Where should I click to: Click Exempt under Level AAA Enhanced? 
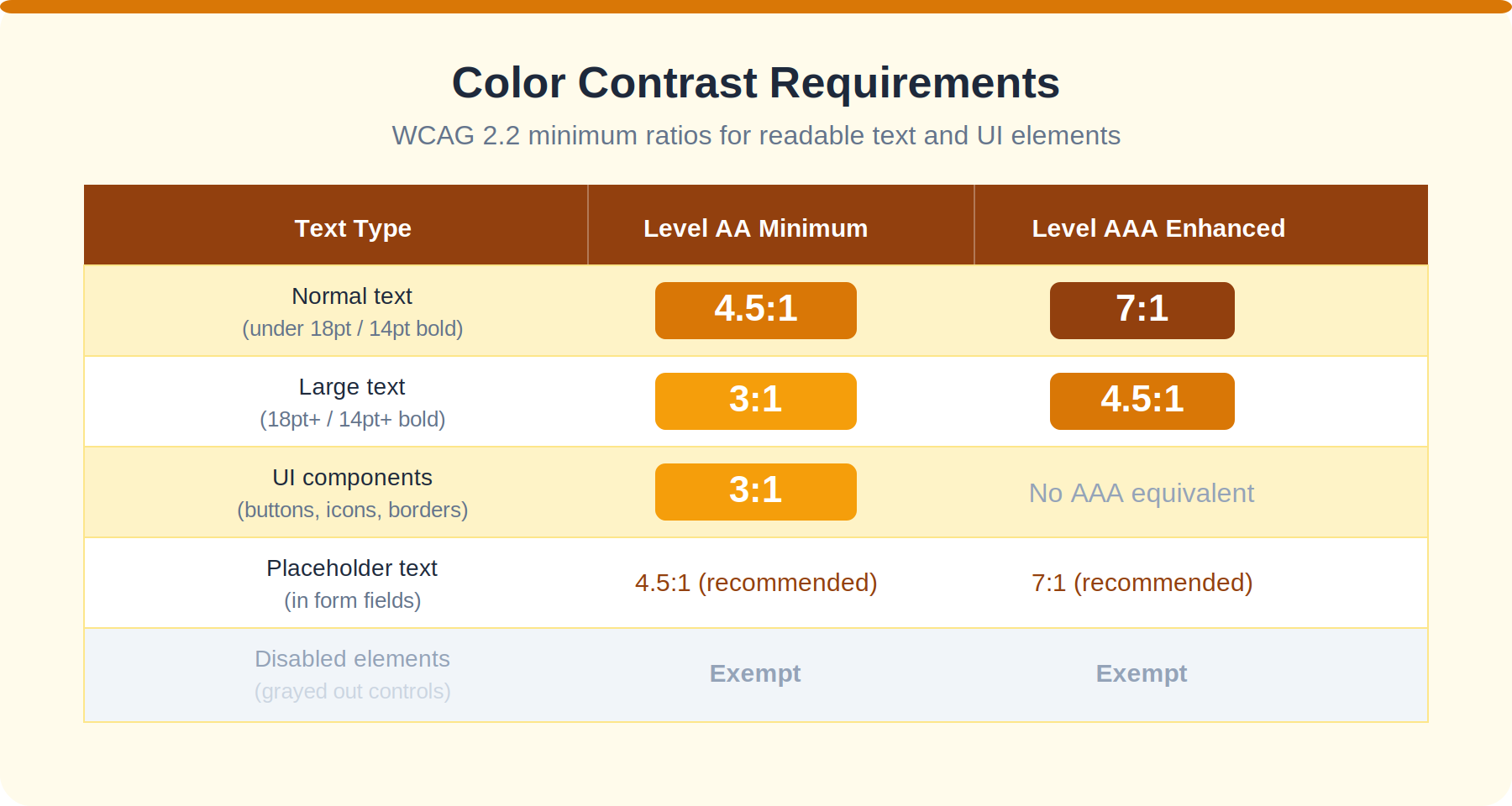(x=1142, y=673)
